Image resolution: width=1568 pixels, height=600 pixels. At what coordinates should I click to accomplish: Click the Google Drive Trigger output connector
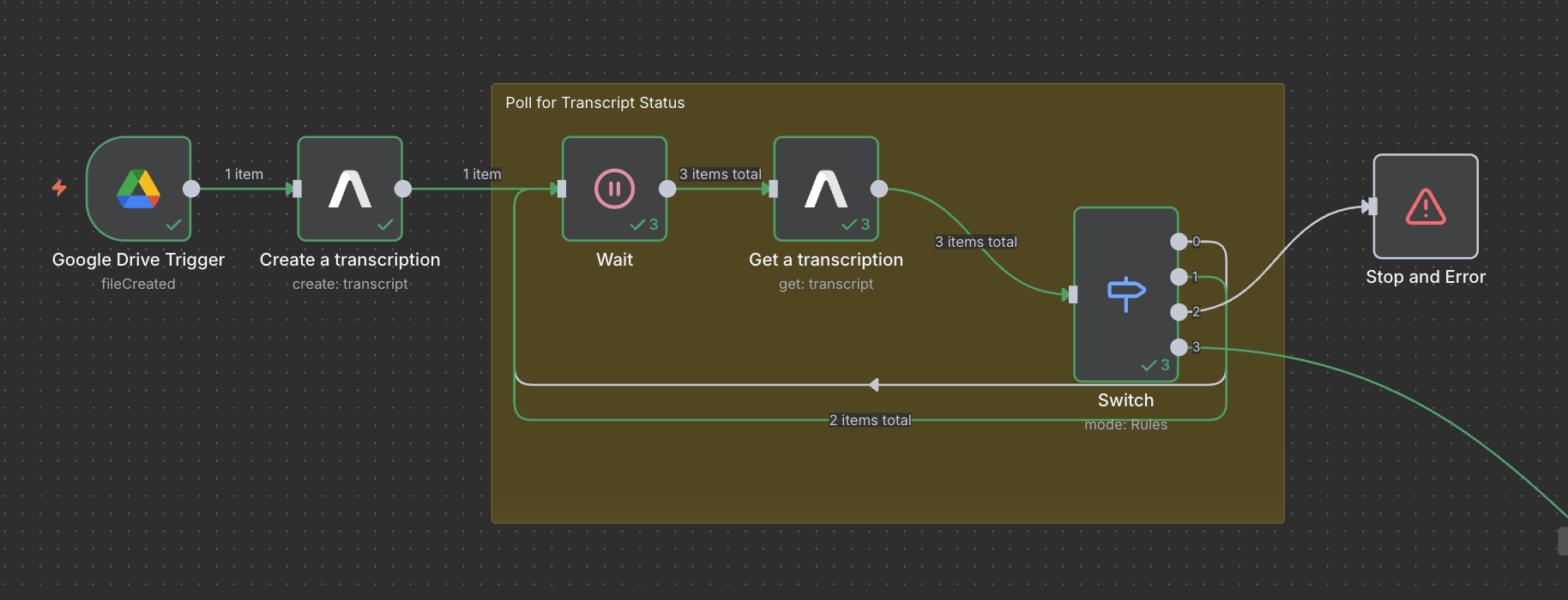pyautogui.click(x=191, y=189)
